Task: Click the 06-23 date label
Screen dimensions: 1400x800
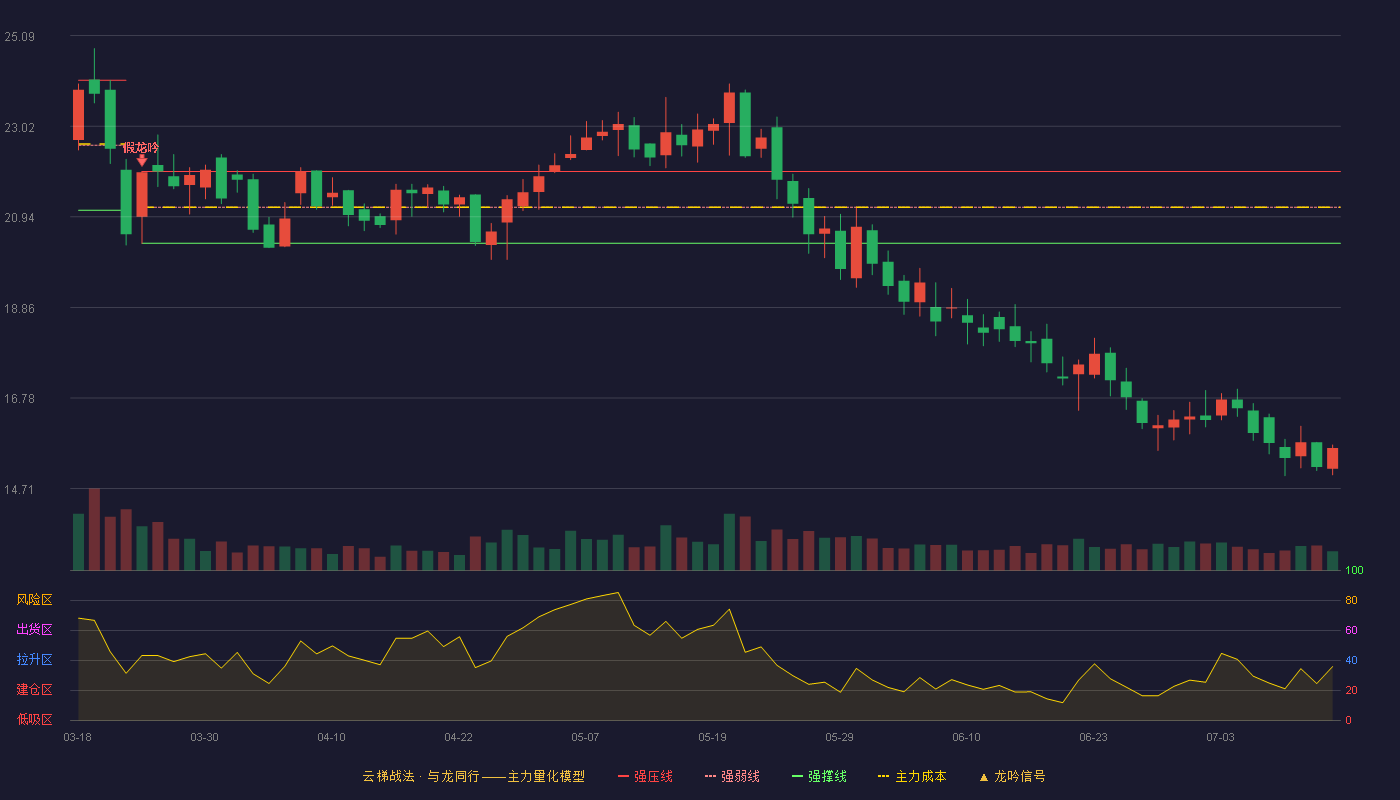Action: pos(1093,737)
